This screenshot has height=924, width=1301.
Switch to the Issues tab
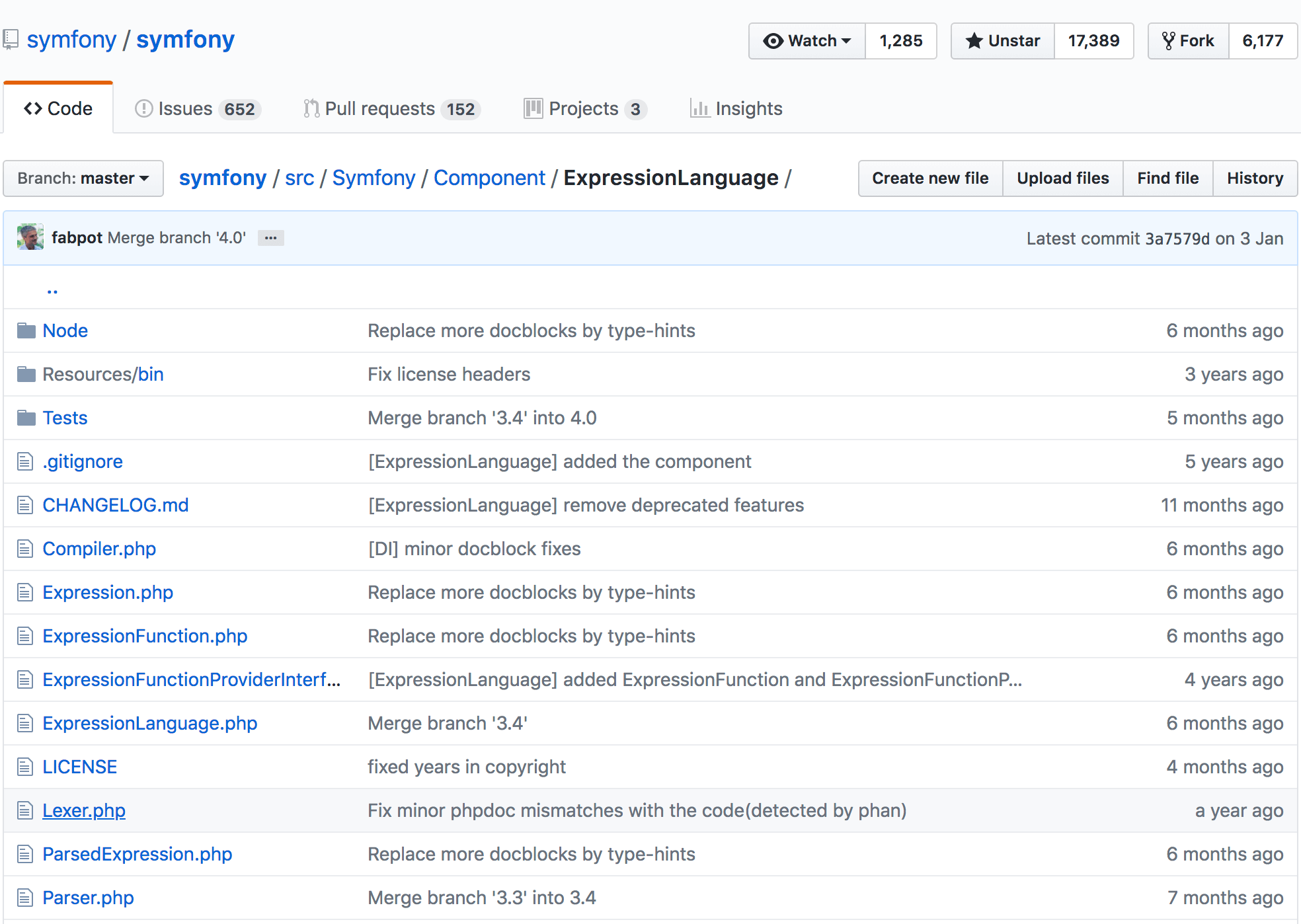coord(198,108)
